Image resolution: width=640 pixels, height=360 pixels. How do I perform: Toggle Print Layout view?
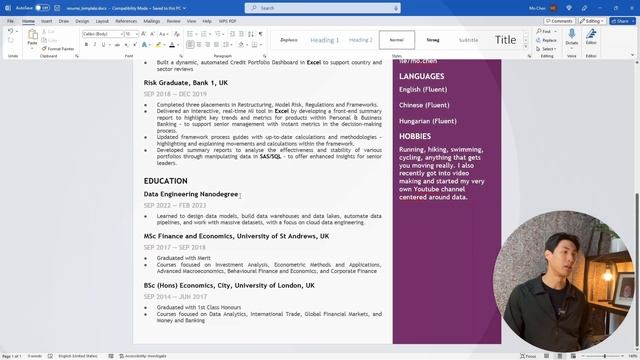point(560,356)
